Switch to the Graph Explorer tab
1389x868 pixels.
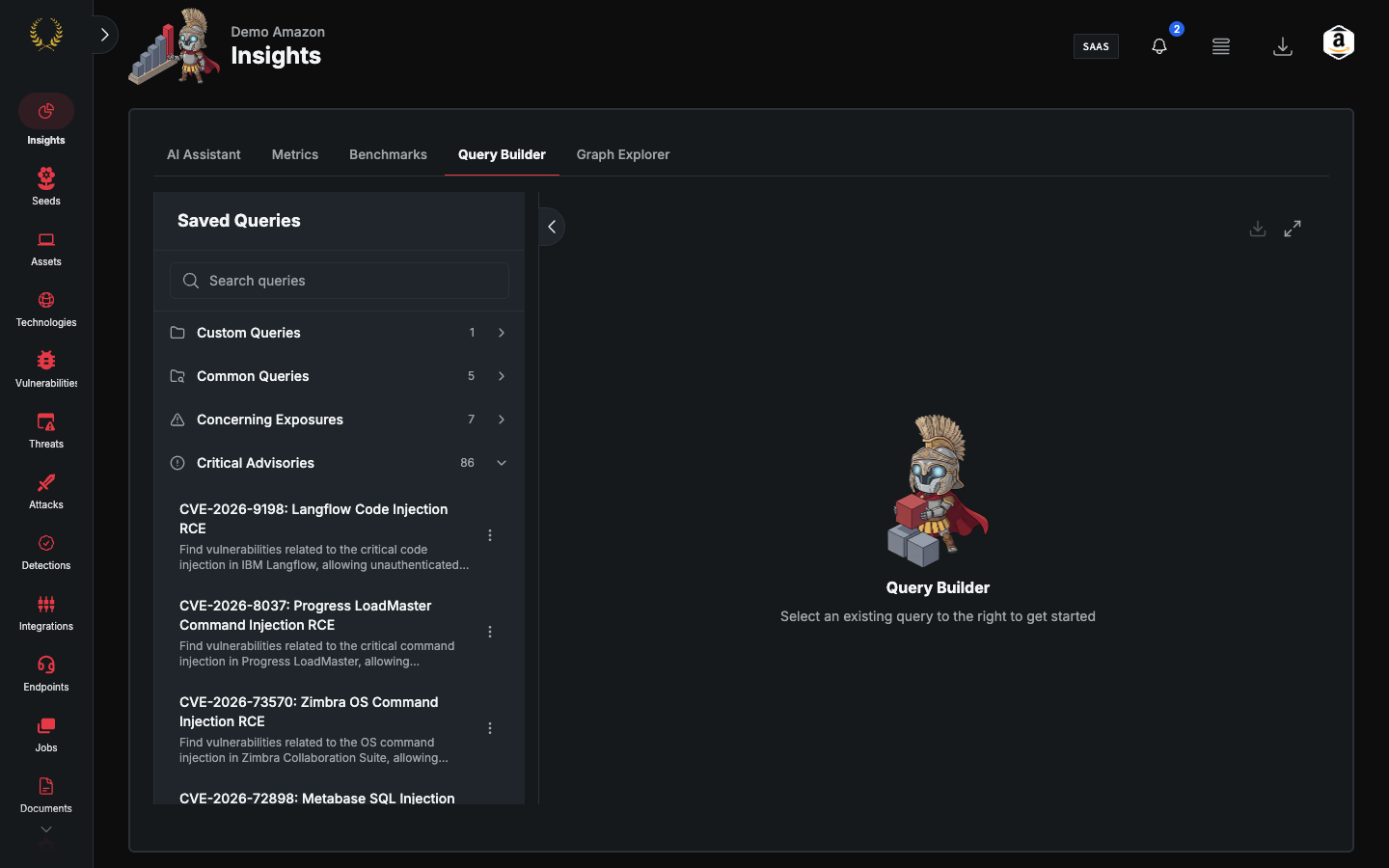(x=623, y=154)
